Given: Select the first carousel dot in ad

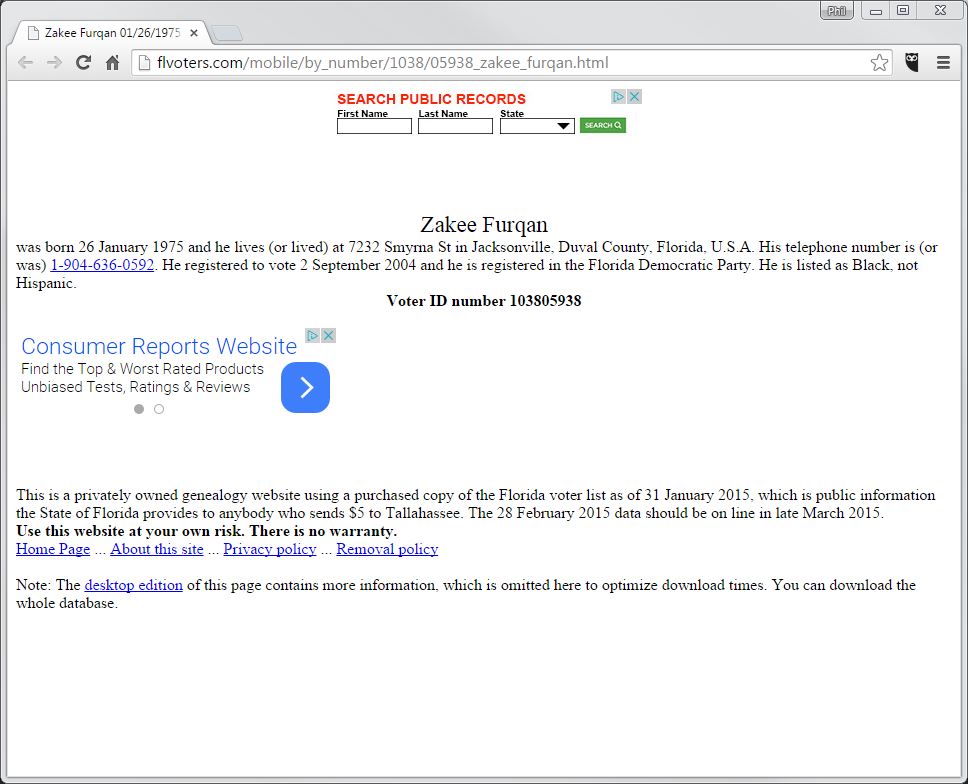Looking at the screenshot, I should 139,409.
